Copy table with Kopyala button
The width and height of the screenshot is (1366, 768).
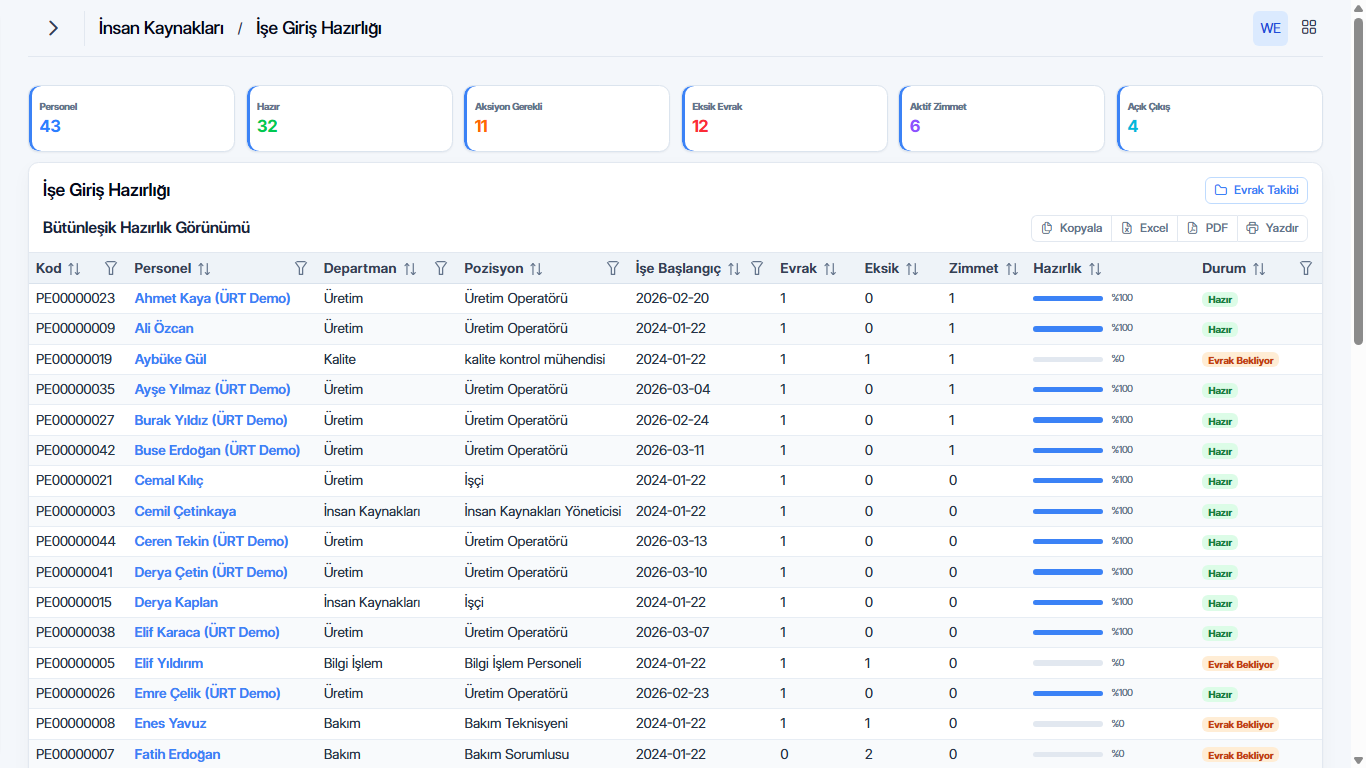pyautogui.click(x=1071, y=228)
